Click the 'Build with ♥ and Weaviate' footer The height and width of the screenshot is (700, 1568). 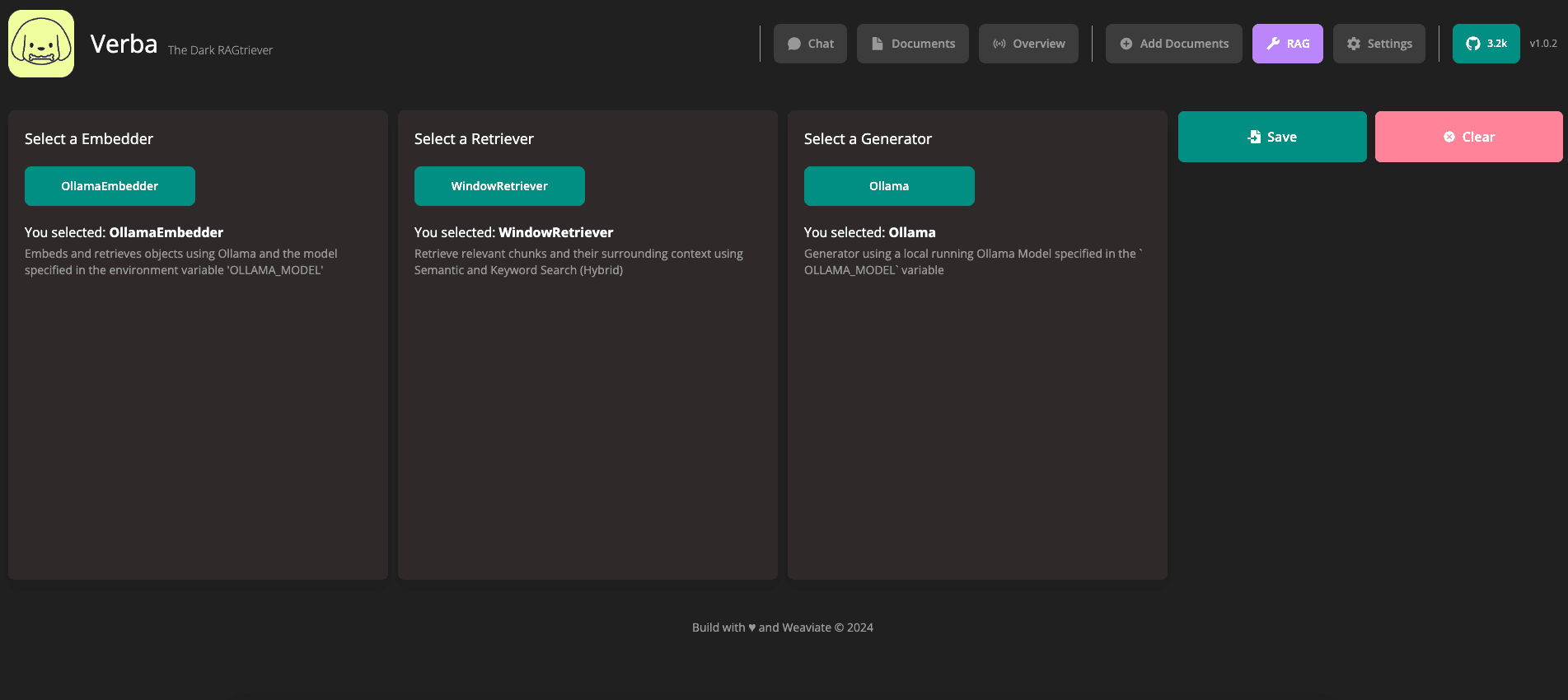tap(783, 628)
